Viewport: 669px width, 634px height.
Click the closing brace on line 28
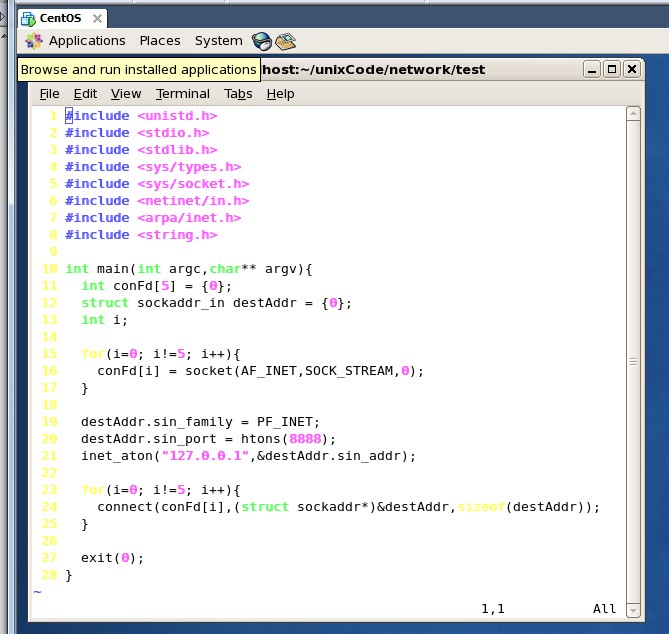point(69,576)
